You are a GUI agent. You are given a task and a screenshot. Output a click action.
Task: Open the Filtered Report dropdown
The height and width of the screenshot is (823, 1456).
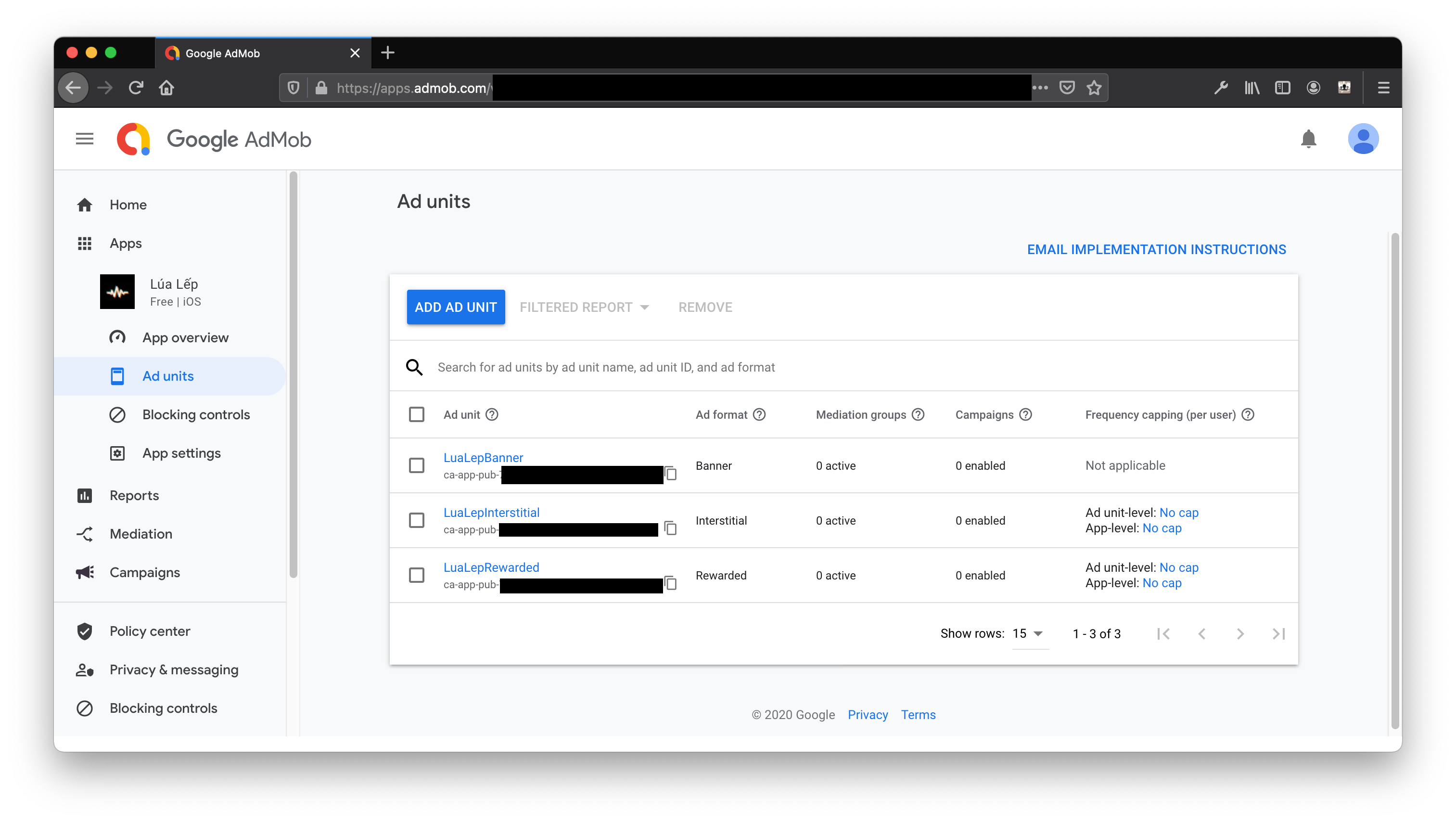tap(583, 307)
